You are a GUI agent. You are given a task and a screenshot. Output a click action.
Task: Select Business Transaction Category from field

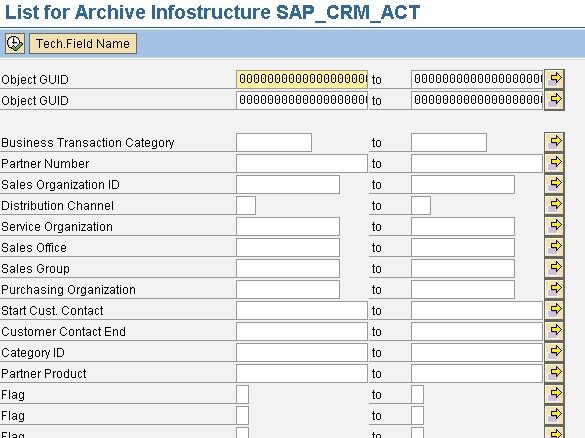[x=274, y=142]
